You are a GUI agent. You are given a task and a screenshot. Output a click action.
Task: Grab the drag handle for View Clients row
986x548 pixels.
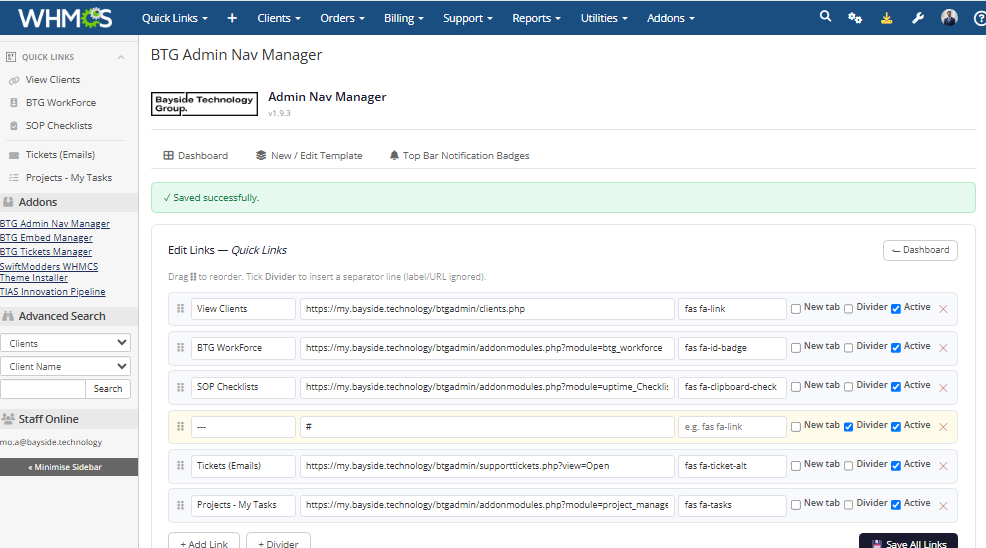pyautogui.click(x=180, y=309)
